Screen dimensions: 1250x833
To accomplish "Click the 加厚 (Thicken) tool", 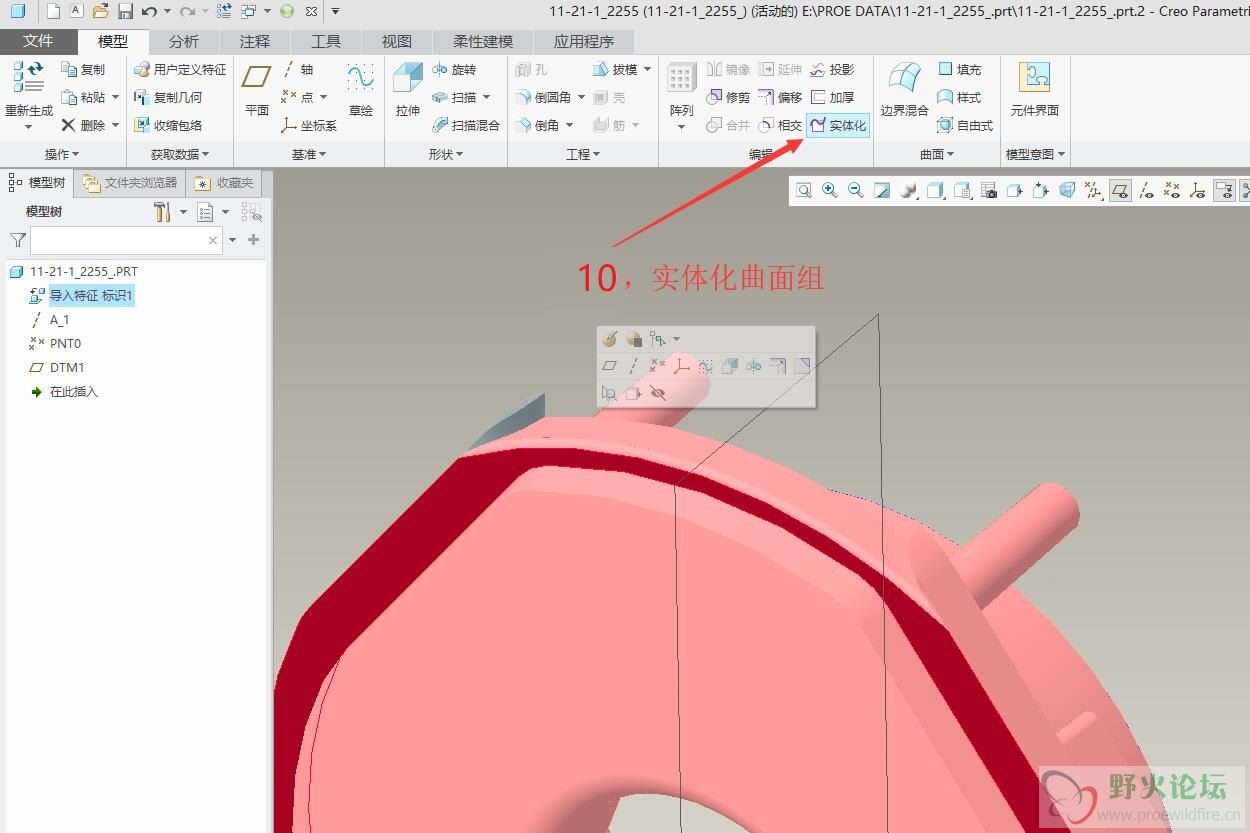I will [x=832, y=97].
